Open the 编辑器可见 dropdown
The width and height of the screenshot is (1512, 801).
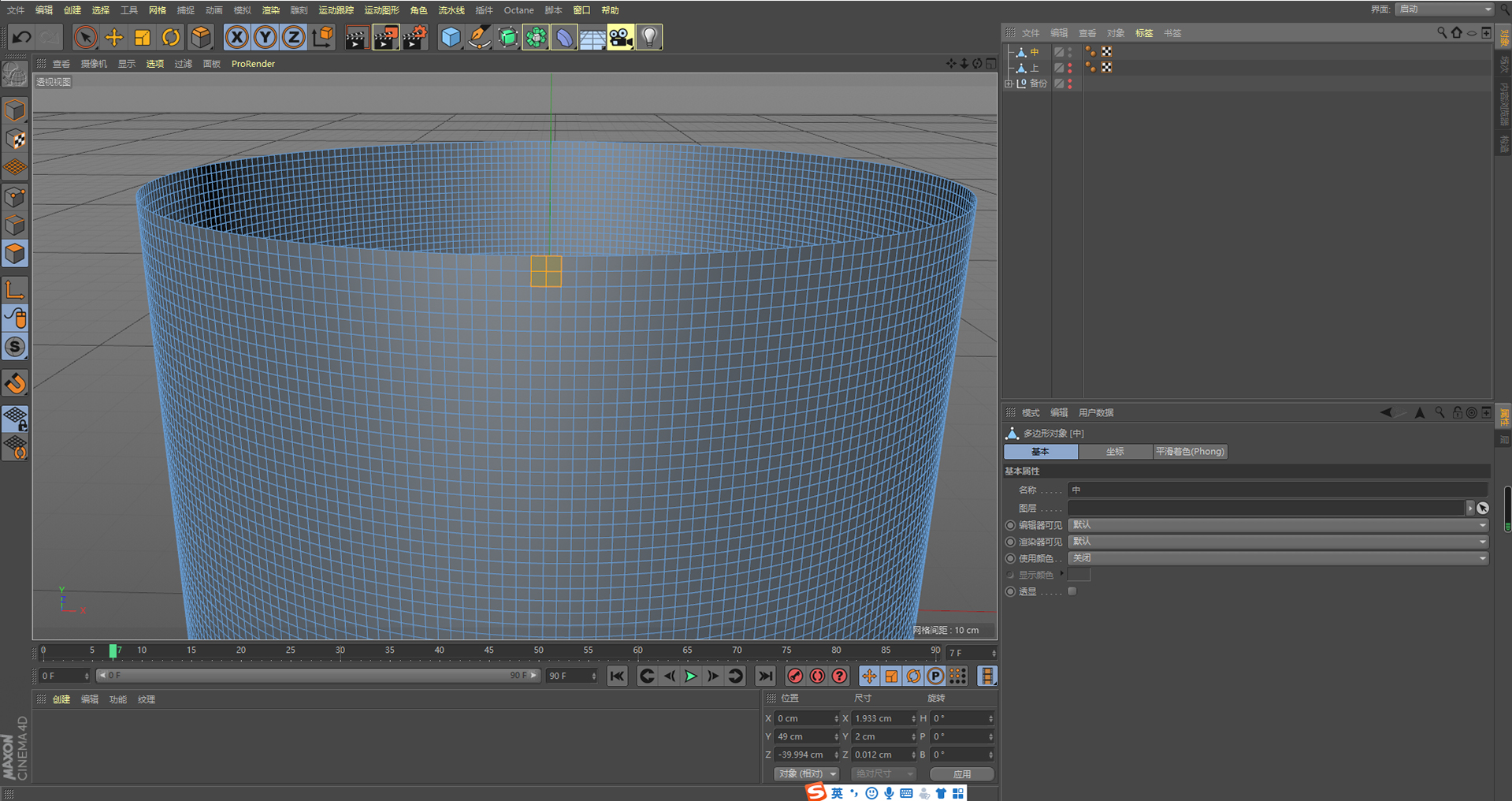click(1277, 525)
